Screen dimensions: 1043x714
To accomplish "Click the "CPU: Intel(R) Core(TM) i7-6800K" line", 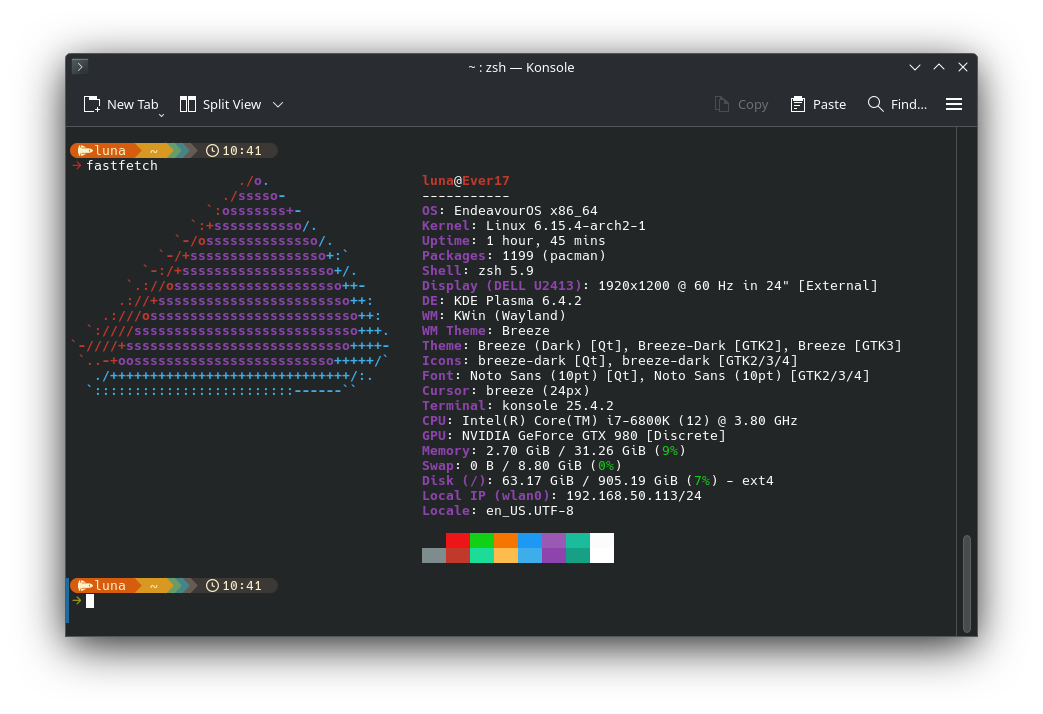I will point(610,421).
